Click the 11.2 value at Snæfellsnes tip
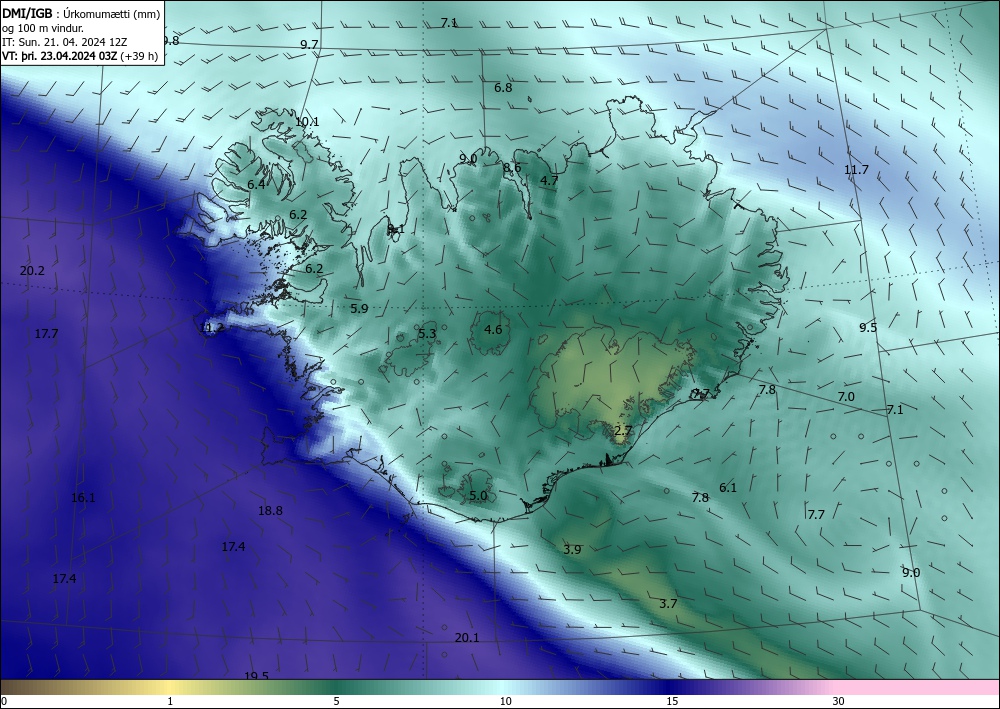This screenshot has height=709, width=1000. (212, 328)
